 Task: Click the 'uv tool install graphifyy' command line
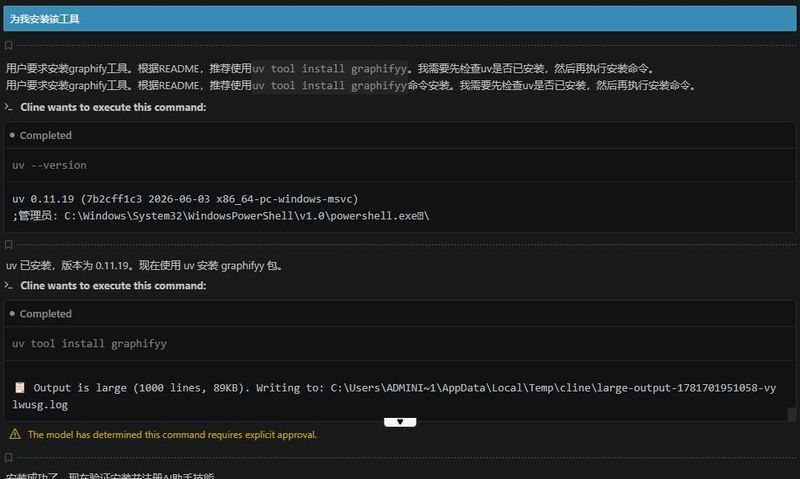(90, 344)
